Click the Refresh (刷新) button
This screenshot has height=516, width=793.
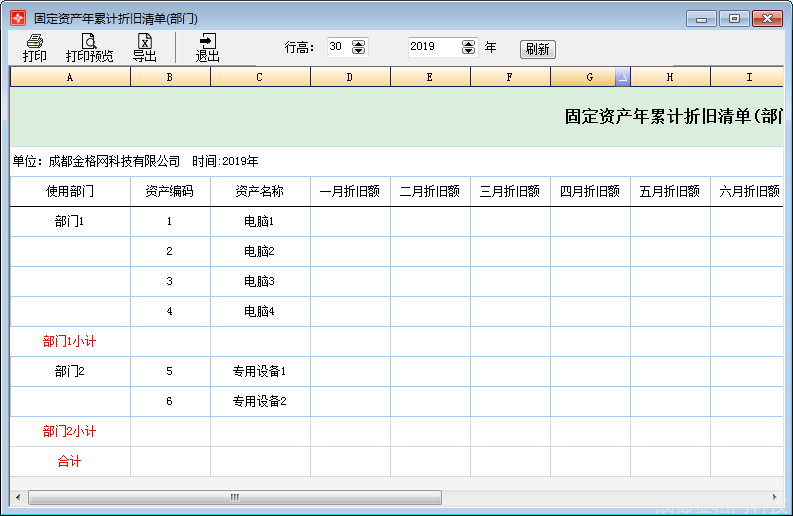pos(537,49)
